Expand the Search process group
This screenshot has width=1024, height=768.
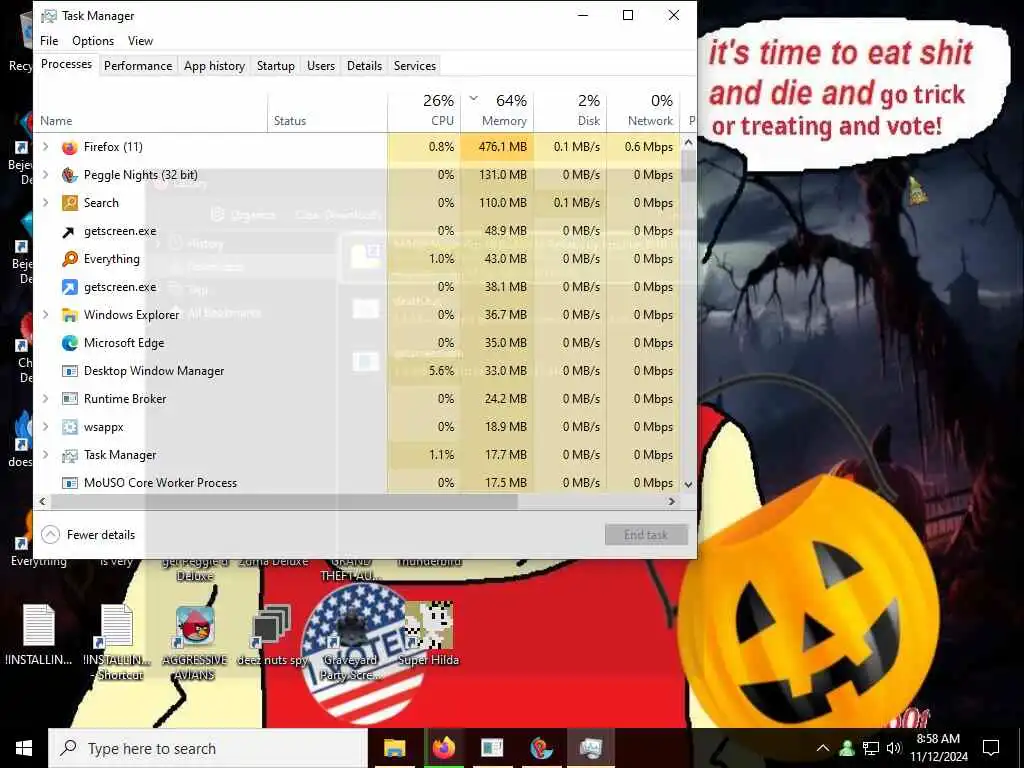coord(45,203)
